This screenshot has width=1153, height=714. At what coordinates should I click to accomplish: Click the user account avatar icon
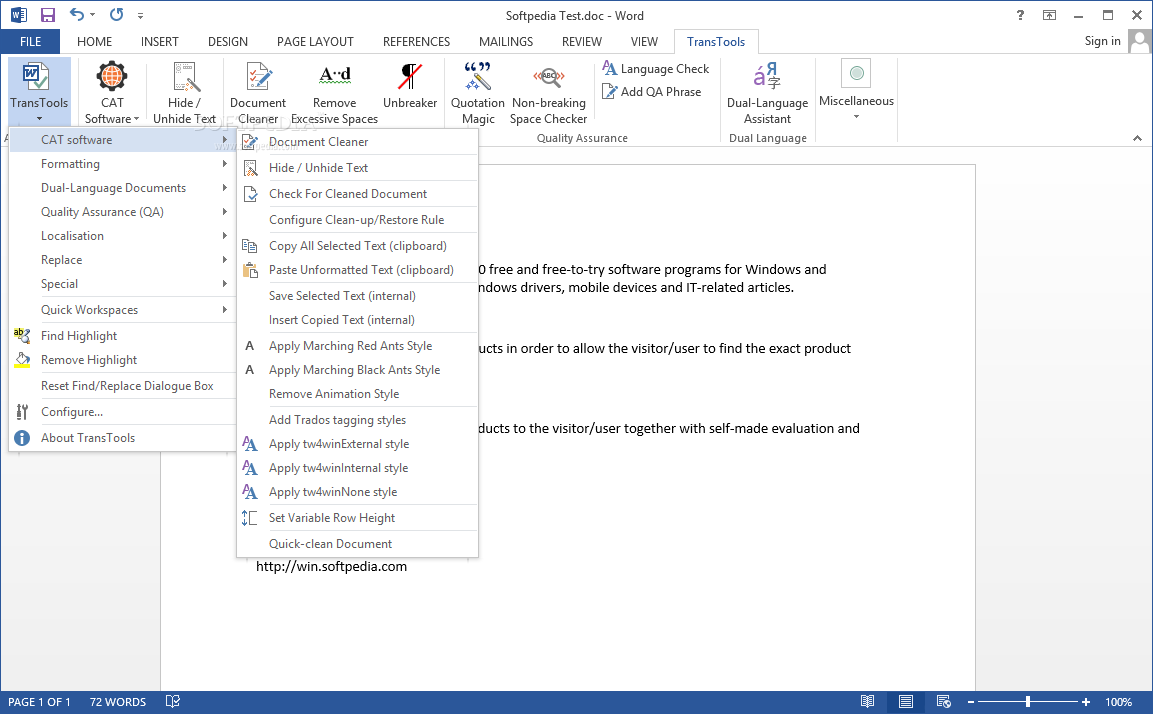[1139, 41]
